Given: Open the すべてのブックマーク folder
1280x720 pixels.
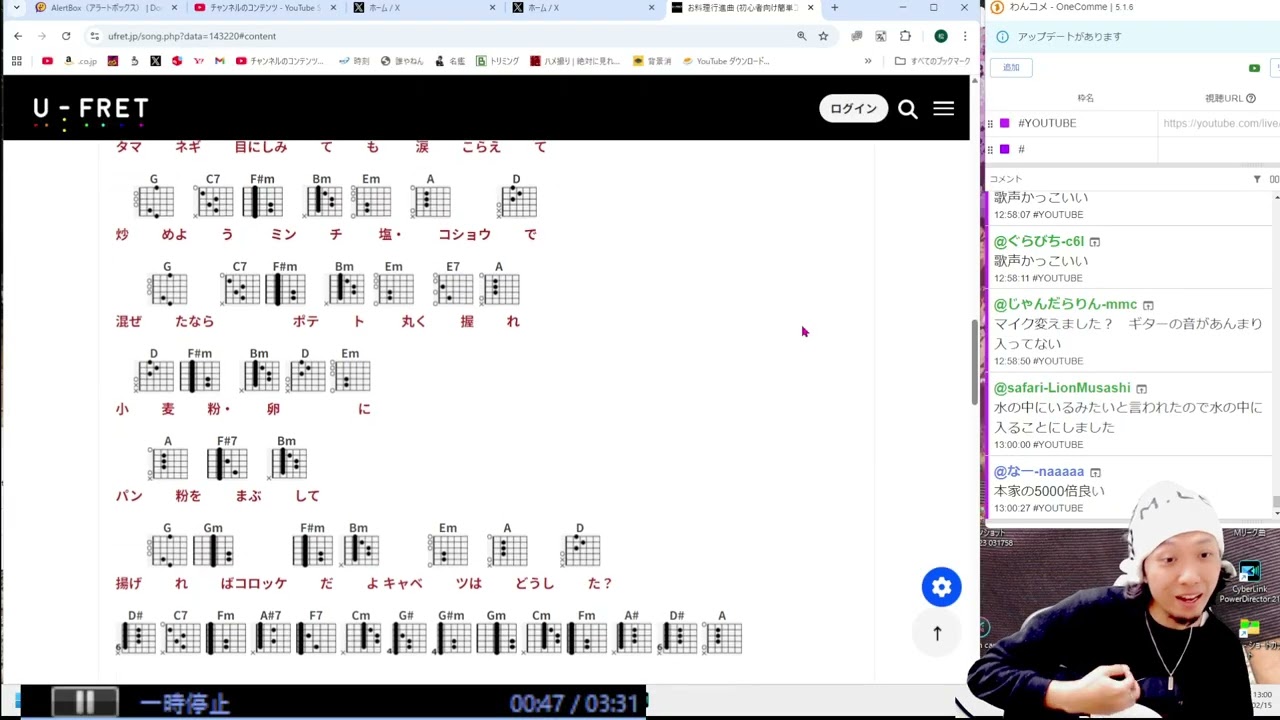Looking at the screenshot, I should tap(932, 61).
